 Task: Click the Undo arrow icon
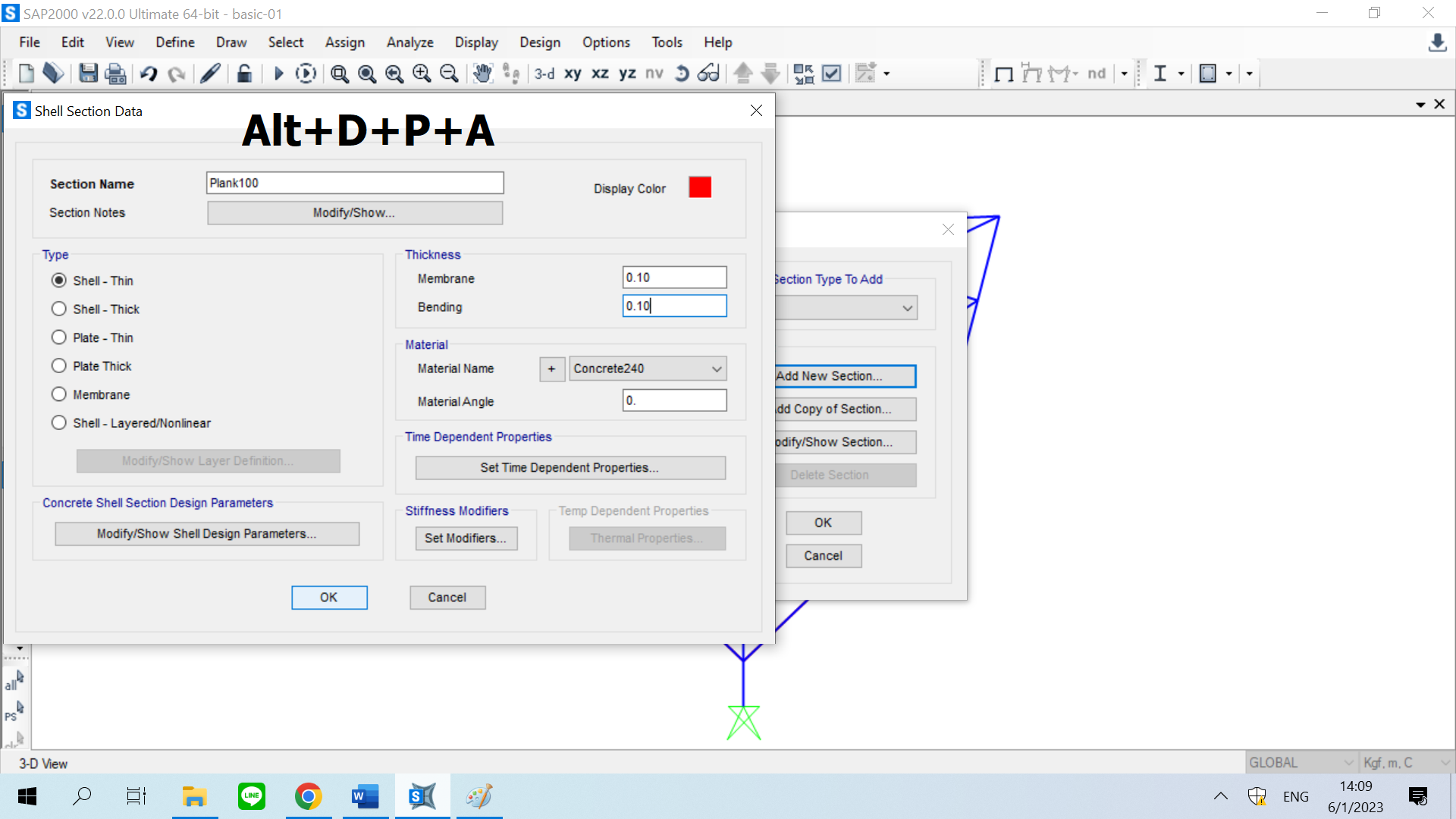[149, 74]
